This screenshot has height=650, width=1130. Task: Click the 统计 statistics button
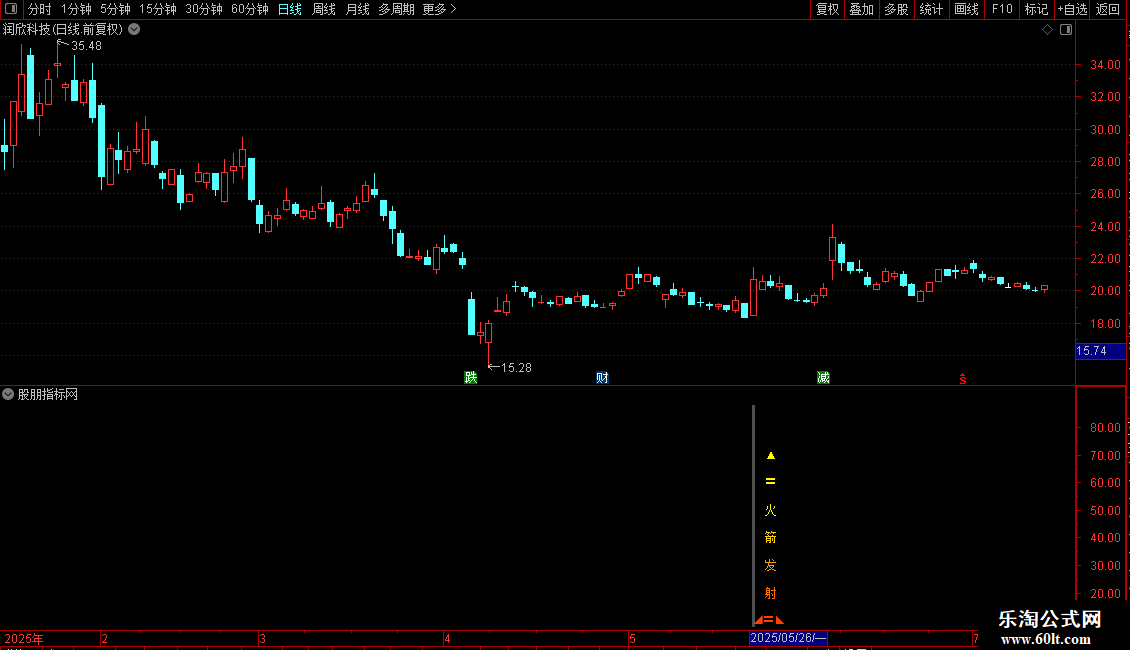point(930,9)
